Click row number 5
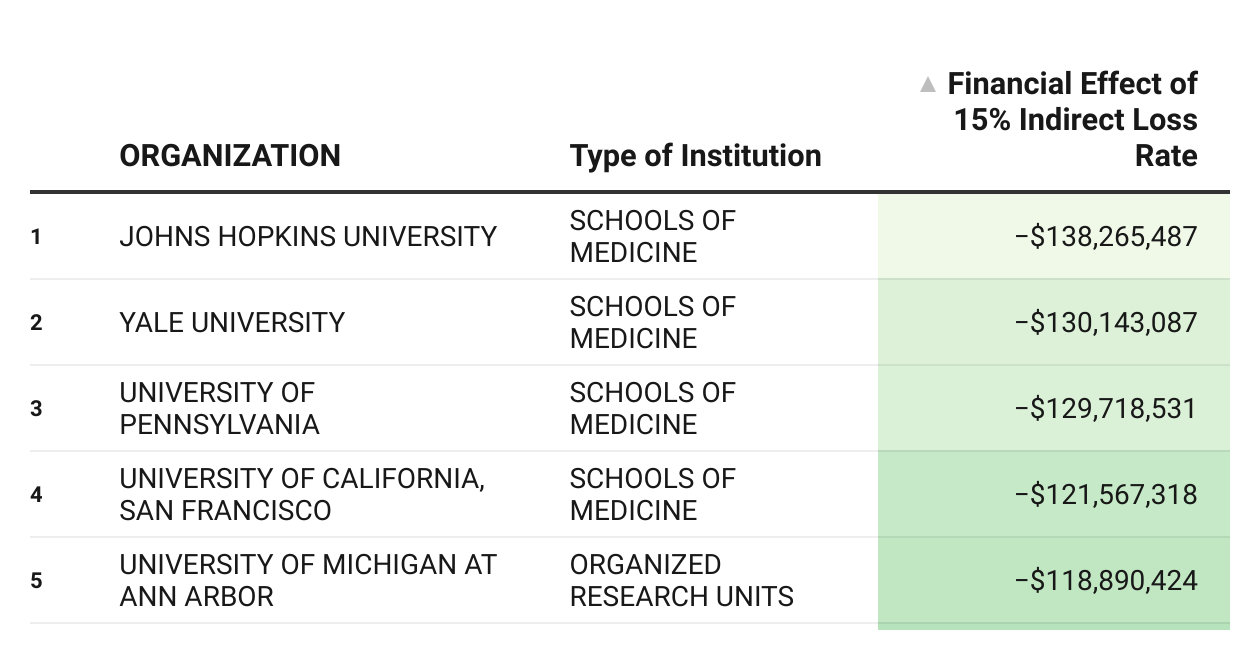 (x=36, y=580)
